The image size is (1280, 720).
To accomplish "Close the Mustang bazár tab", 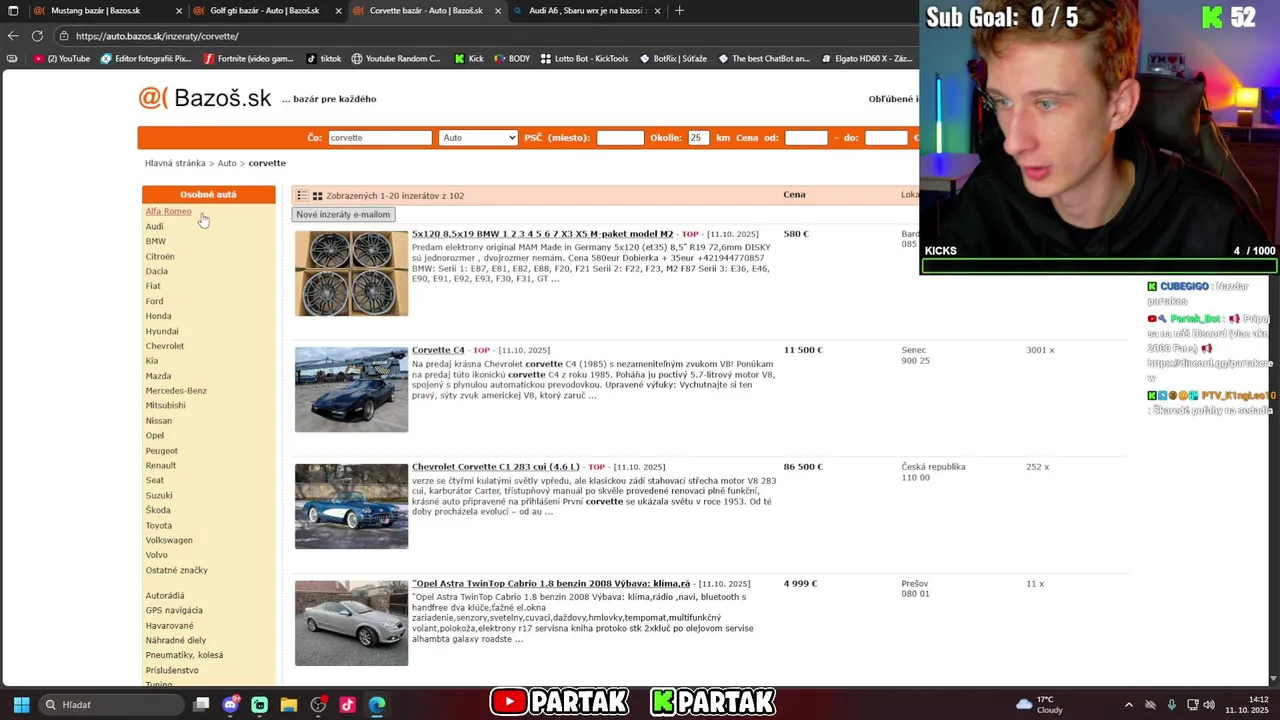I will (x=179, y=11).
